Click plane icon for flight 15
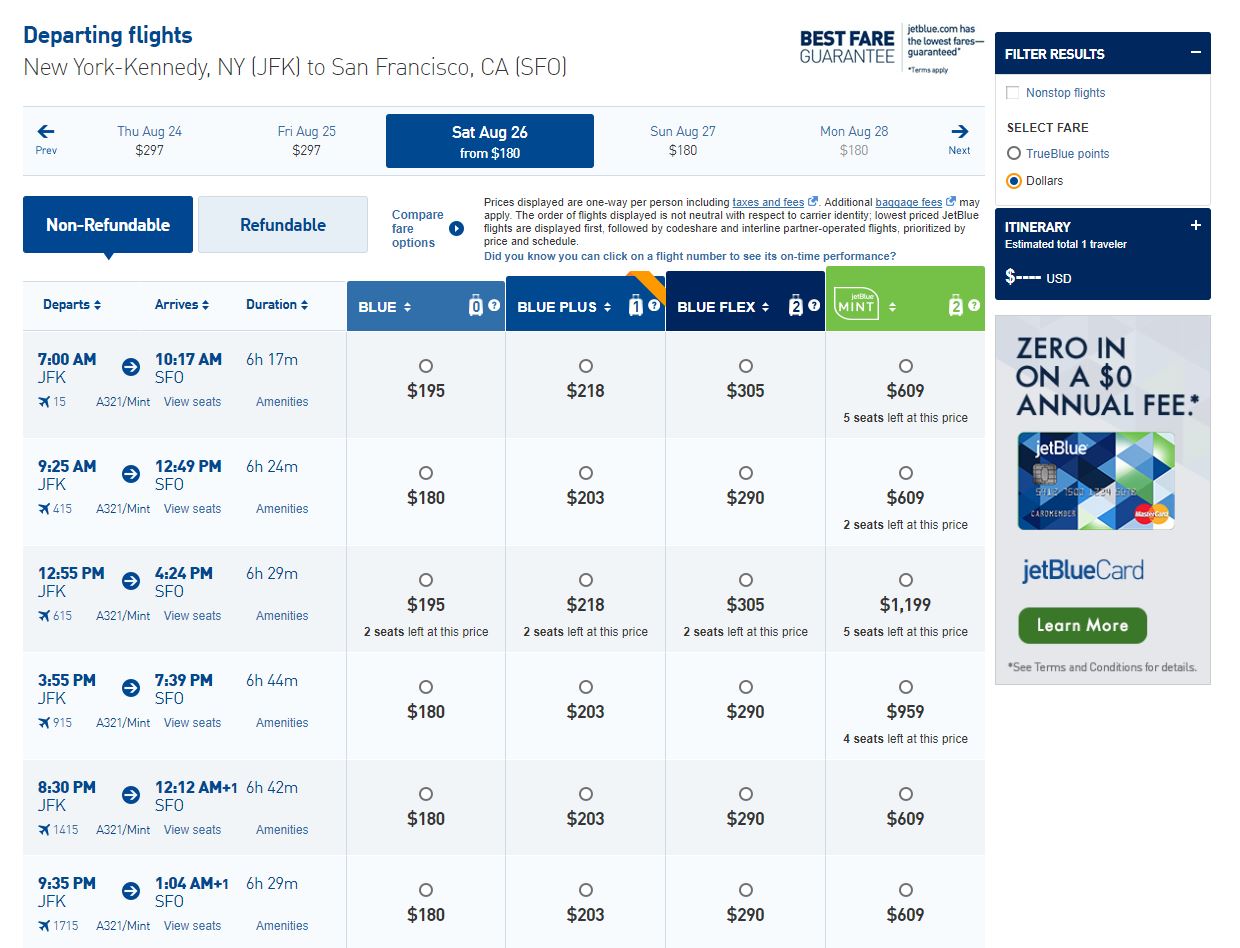Screen dimensions: 1240x948 44,402
